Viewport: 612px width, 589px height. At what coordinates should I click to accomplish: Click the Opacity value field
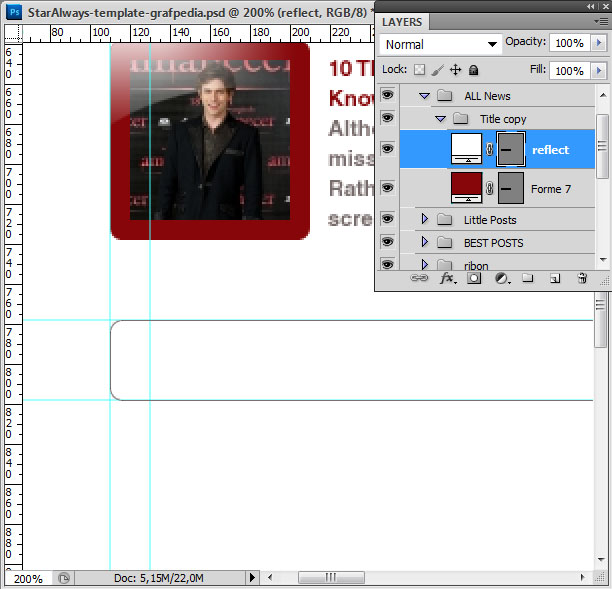coord(570,43)
